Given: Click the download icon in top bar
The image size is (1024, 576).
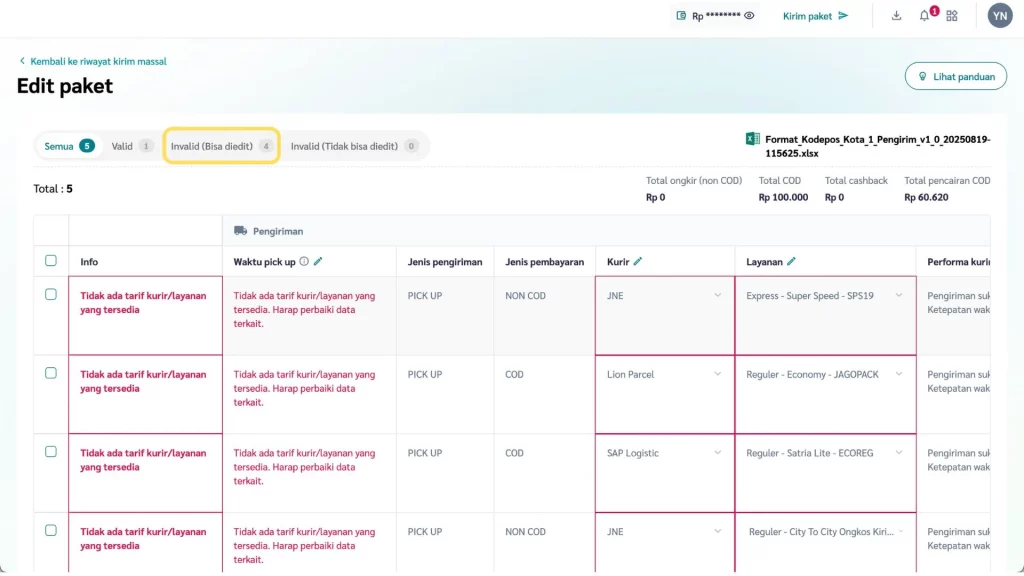Looking at the screenshot, I should (896, 16).
